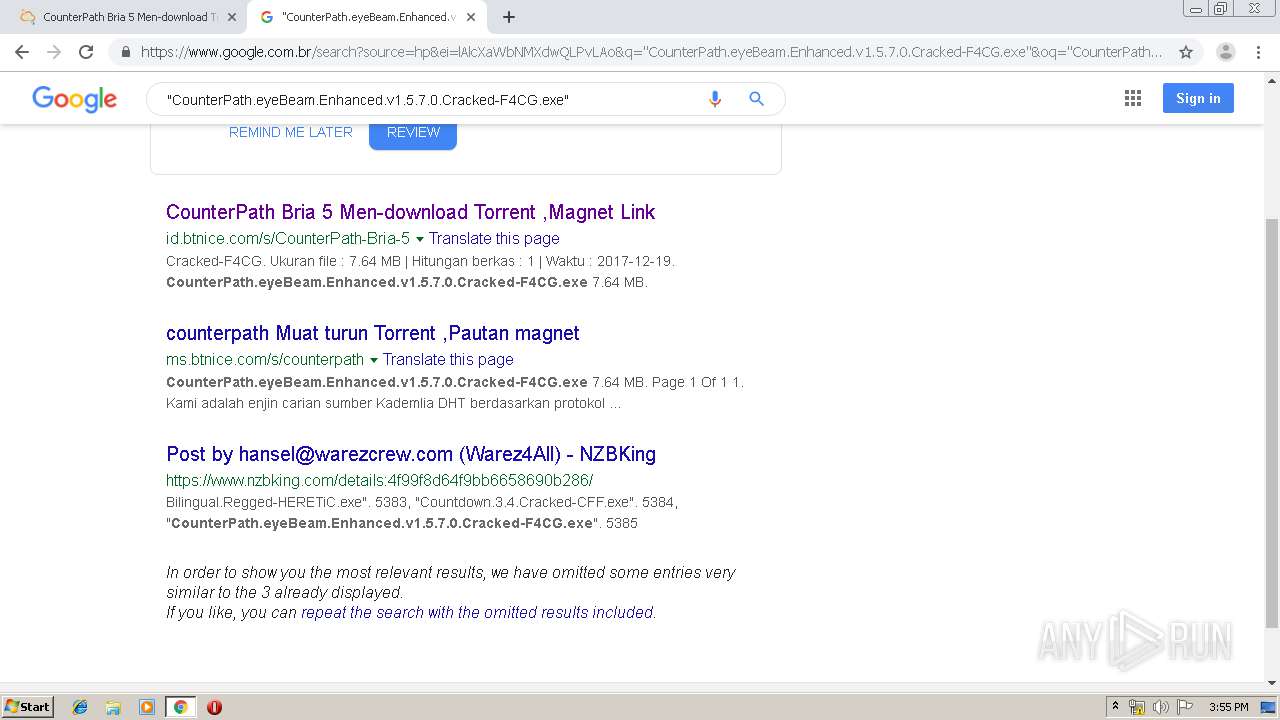1280x720 pixels.
Task: Open counterpath Muat turun Torrent result
Action: pos(373,333)
